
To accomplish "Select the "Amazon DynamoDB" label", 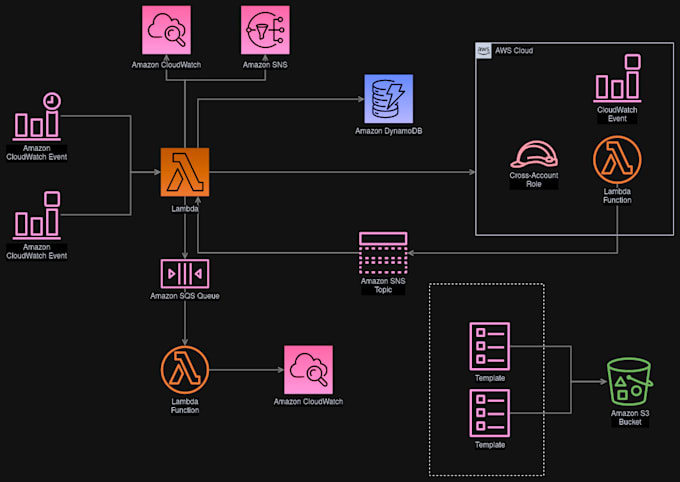I will point(389,131).
